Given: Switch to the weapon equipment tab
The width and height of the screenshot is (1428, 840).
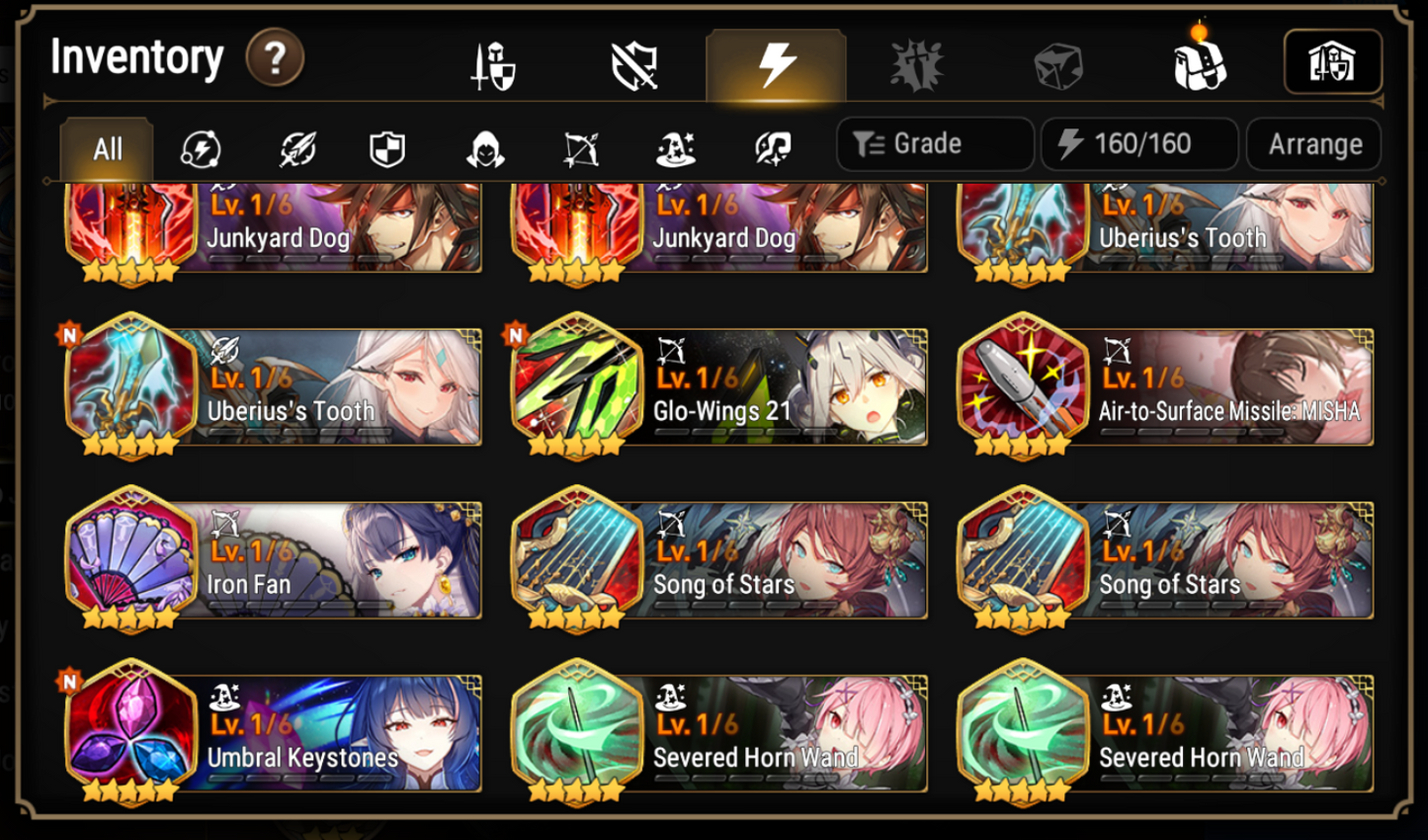Looking at the screenshot, I should coord(493,66).
